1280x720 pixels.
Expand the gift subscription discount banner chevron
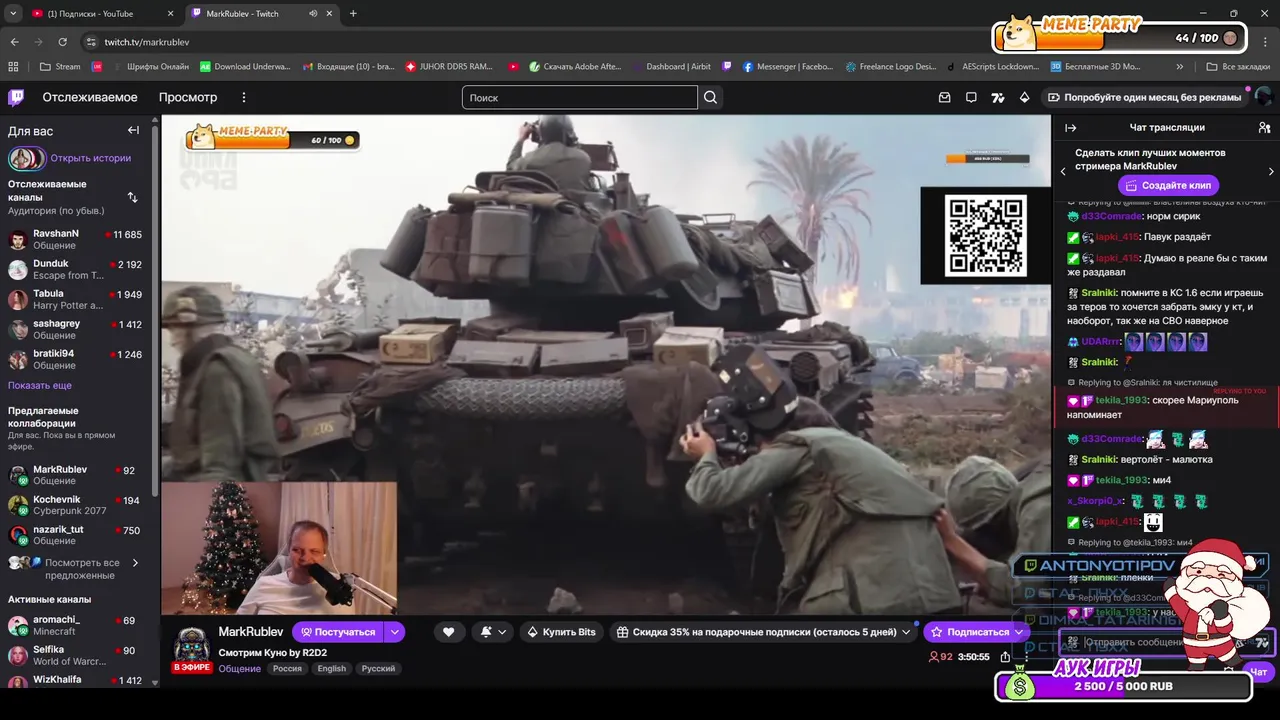(x=906, y=631)
